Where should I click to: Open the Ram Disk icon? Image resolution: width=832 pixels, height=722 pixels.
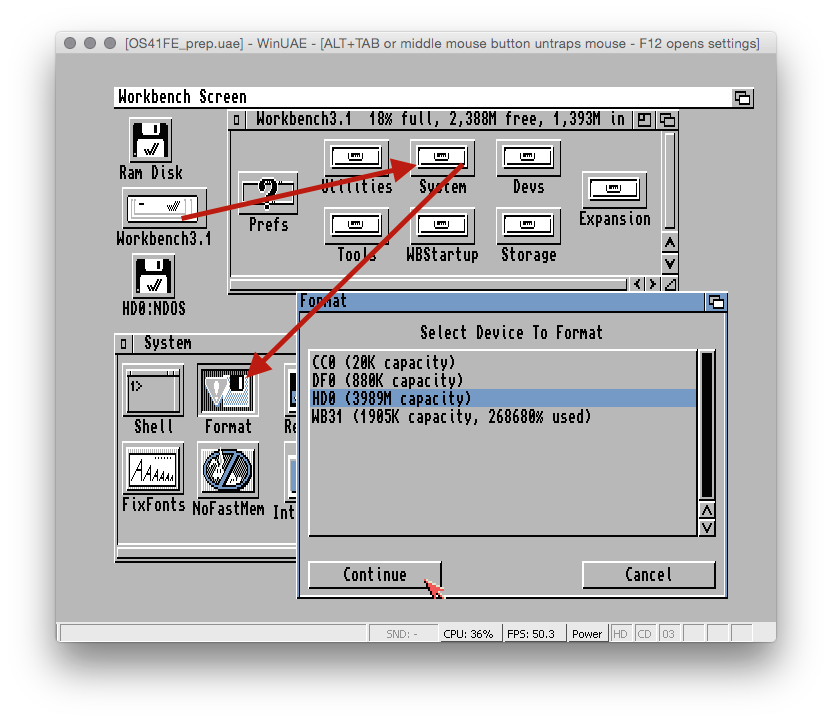[151, 140]
